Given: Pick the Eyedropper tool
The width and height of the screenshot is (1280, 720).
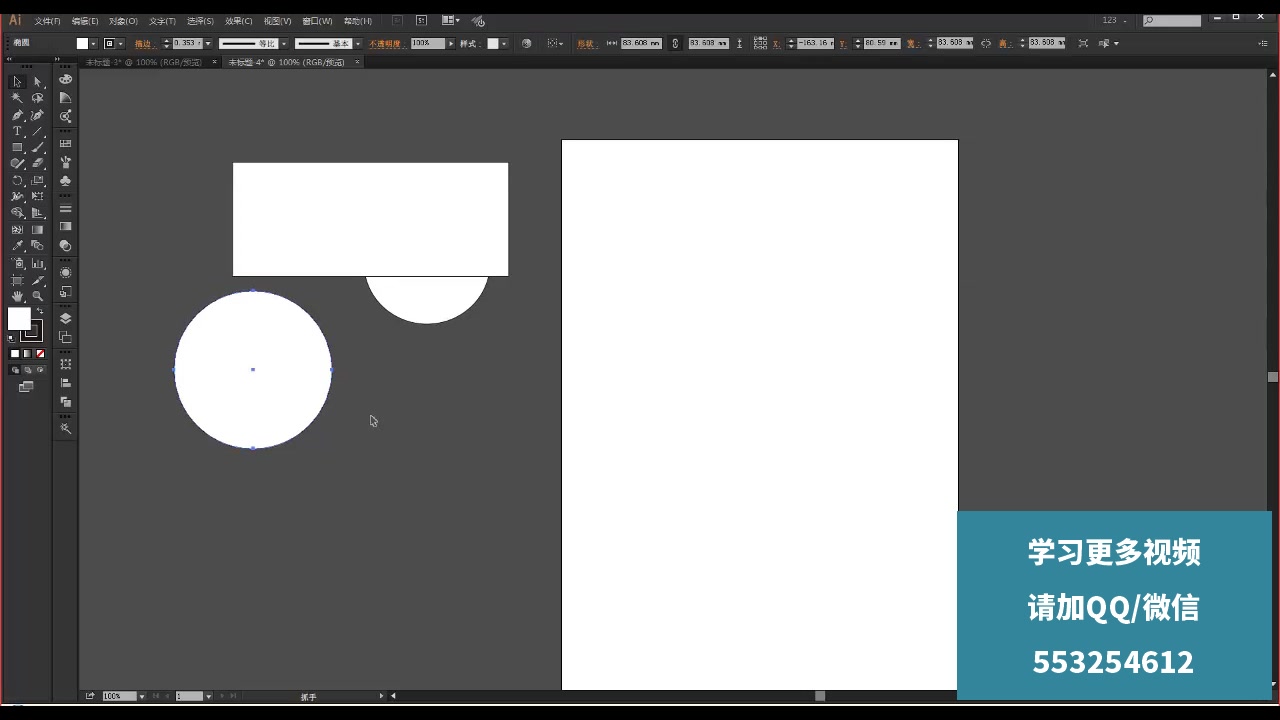Looking at the screenshot, I should 17,245.
